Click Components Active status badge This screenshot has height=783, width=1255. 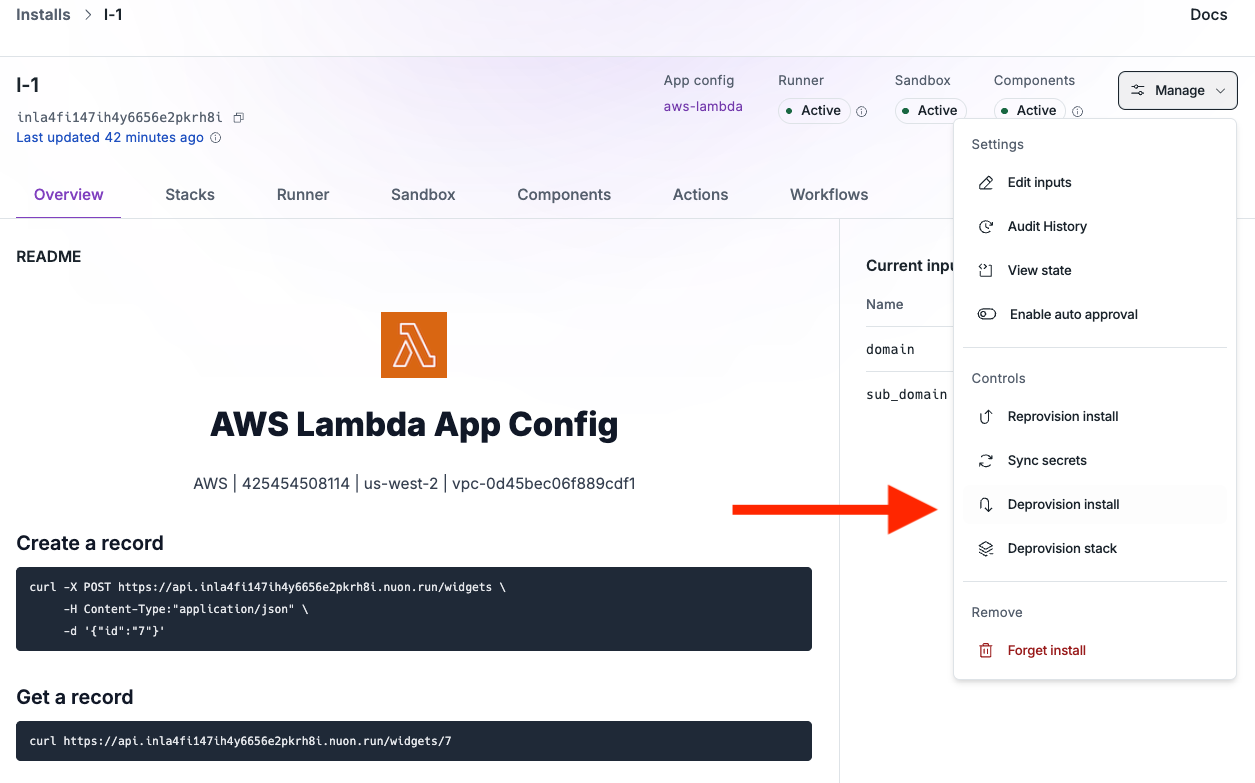[1029, 111]
